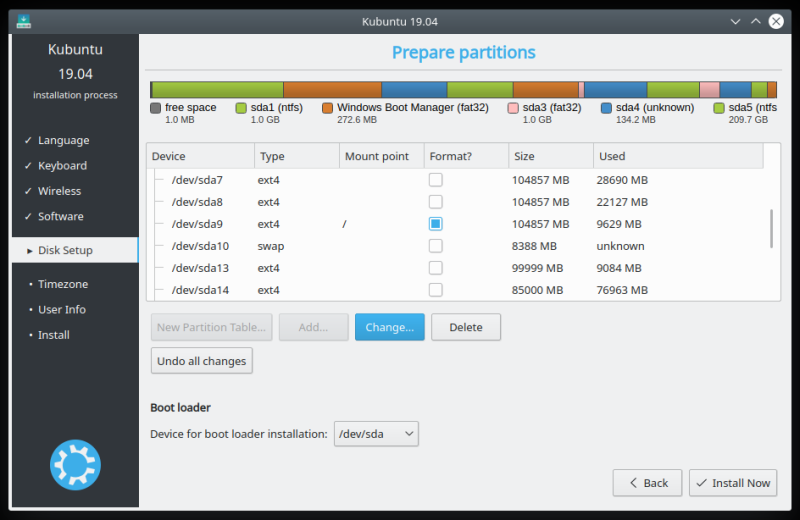Click the installer icon in title bar
The image size is (800, 520).
(23, 21)
